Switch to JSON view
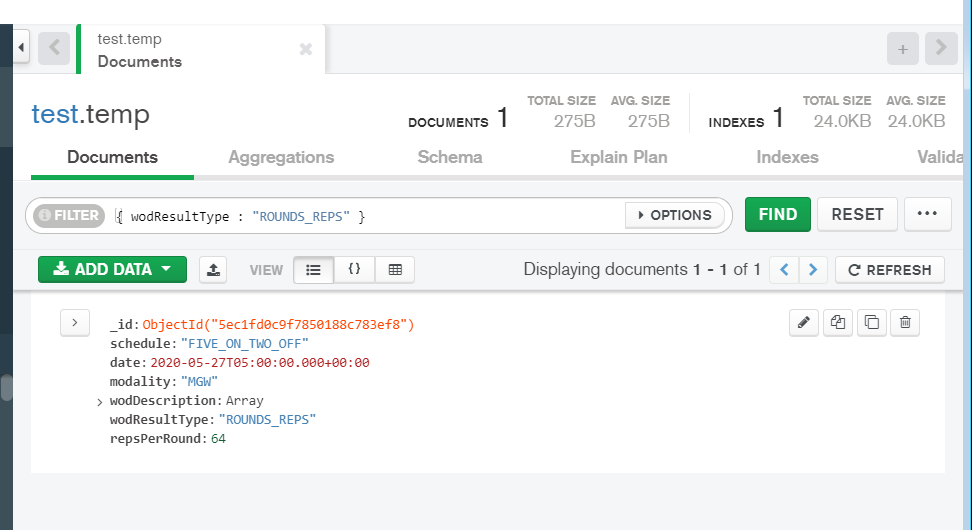Image resolution: width=972 pixels, height=530 pixels. pyautogui.click(x=354, y=269)
